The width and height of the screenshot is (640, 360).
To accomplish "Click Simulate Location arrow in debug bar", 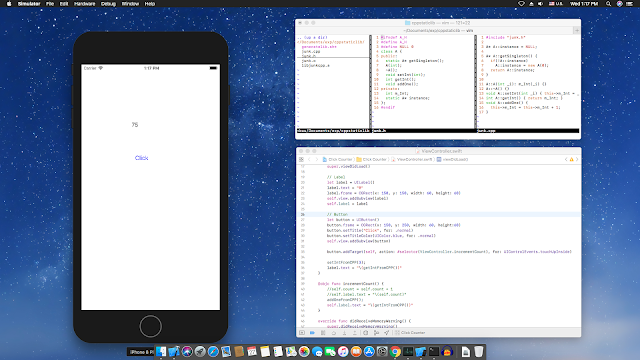I will tap(387, 333).
